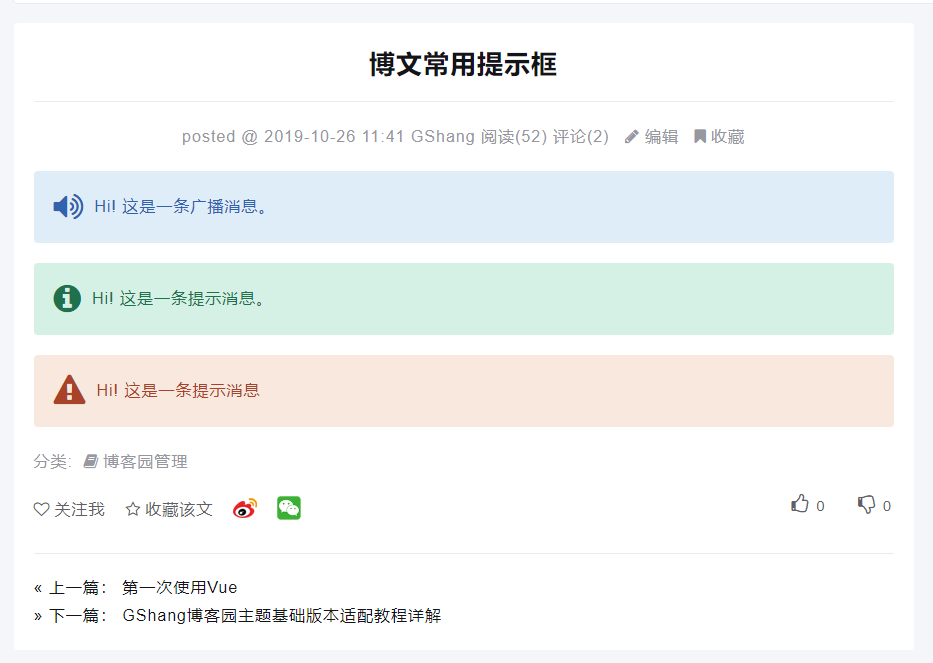Click the book icon before 博客园管理
This screenshot has height=663, width=933.
coord(91,461)
